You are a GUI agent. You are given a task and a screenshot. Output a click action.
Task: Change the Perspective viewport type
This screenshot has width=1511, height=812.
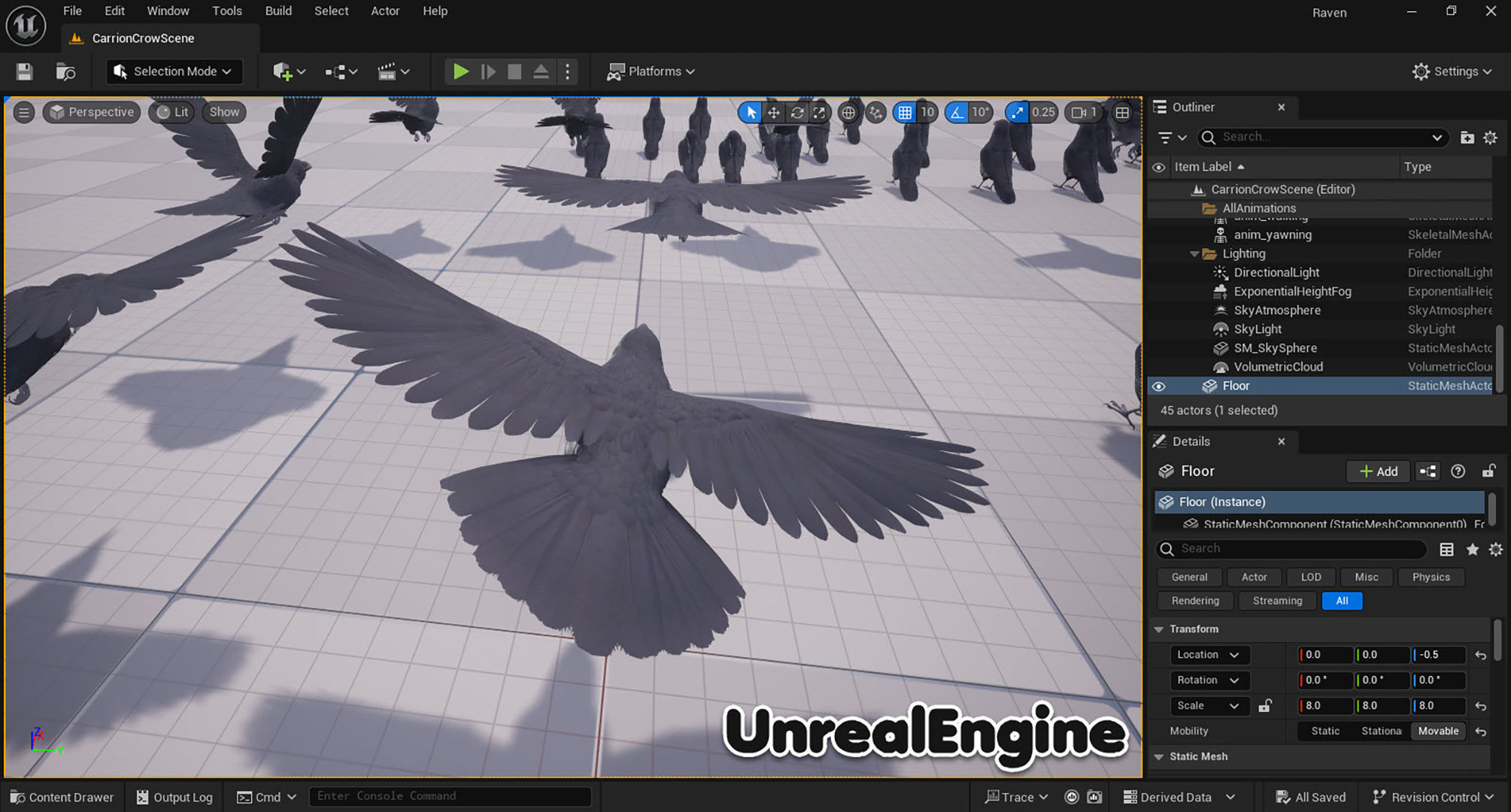[x=92, y=112]
